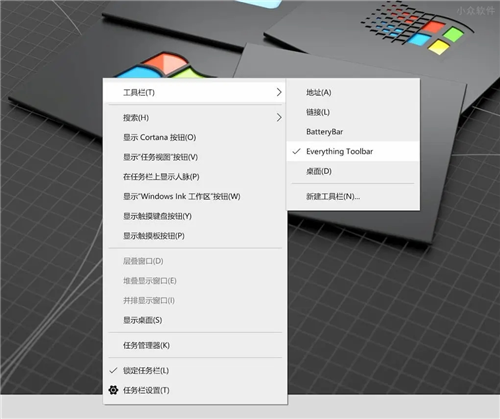Click the gear icon beside 任务栏设置(T)
This screenshot has width=500, height=419.
113,390
